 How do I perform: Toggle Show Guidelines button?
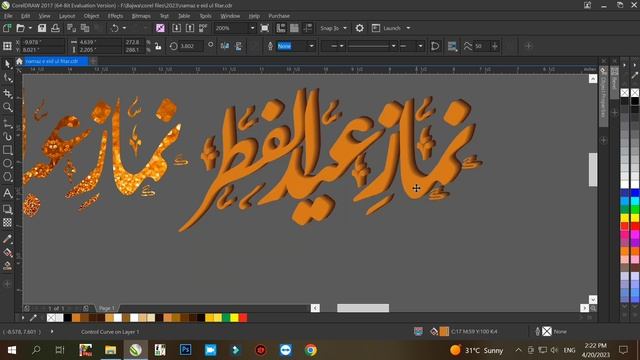(308, 28)
